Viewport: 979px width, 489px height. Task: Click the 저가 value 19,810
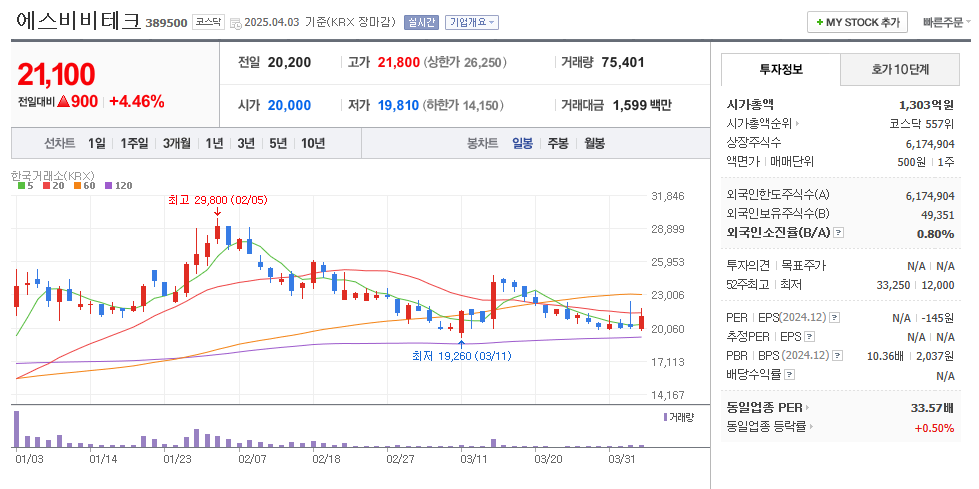pyautogui.click(x=398, y=105)
